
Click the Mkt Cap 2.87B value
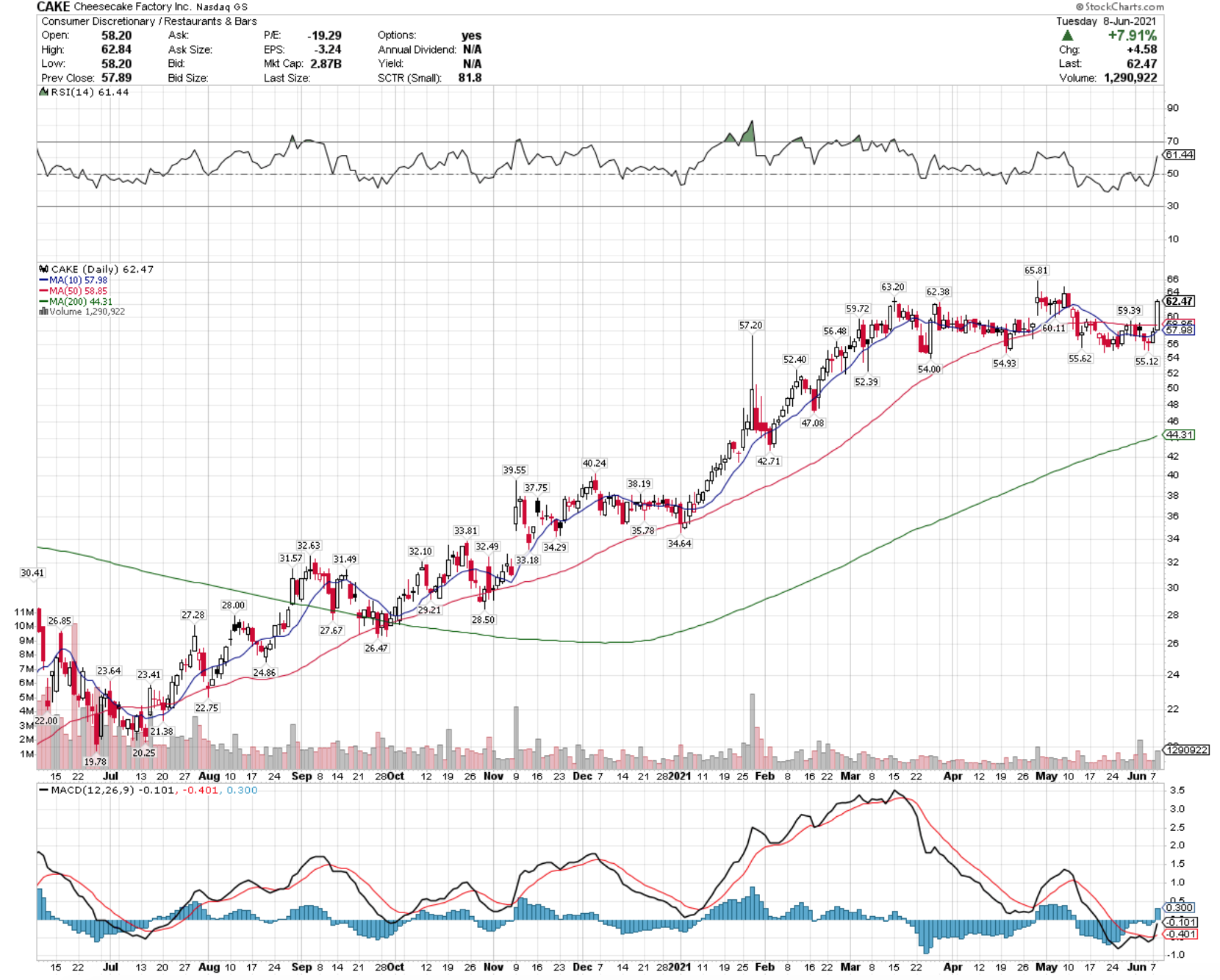coord(326,64)
